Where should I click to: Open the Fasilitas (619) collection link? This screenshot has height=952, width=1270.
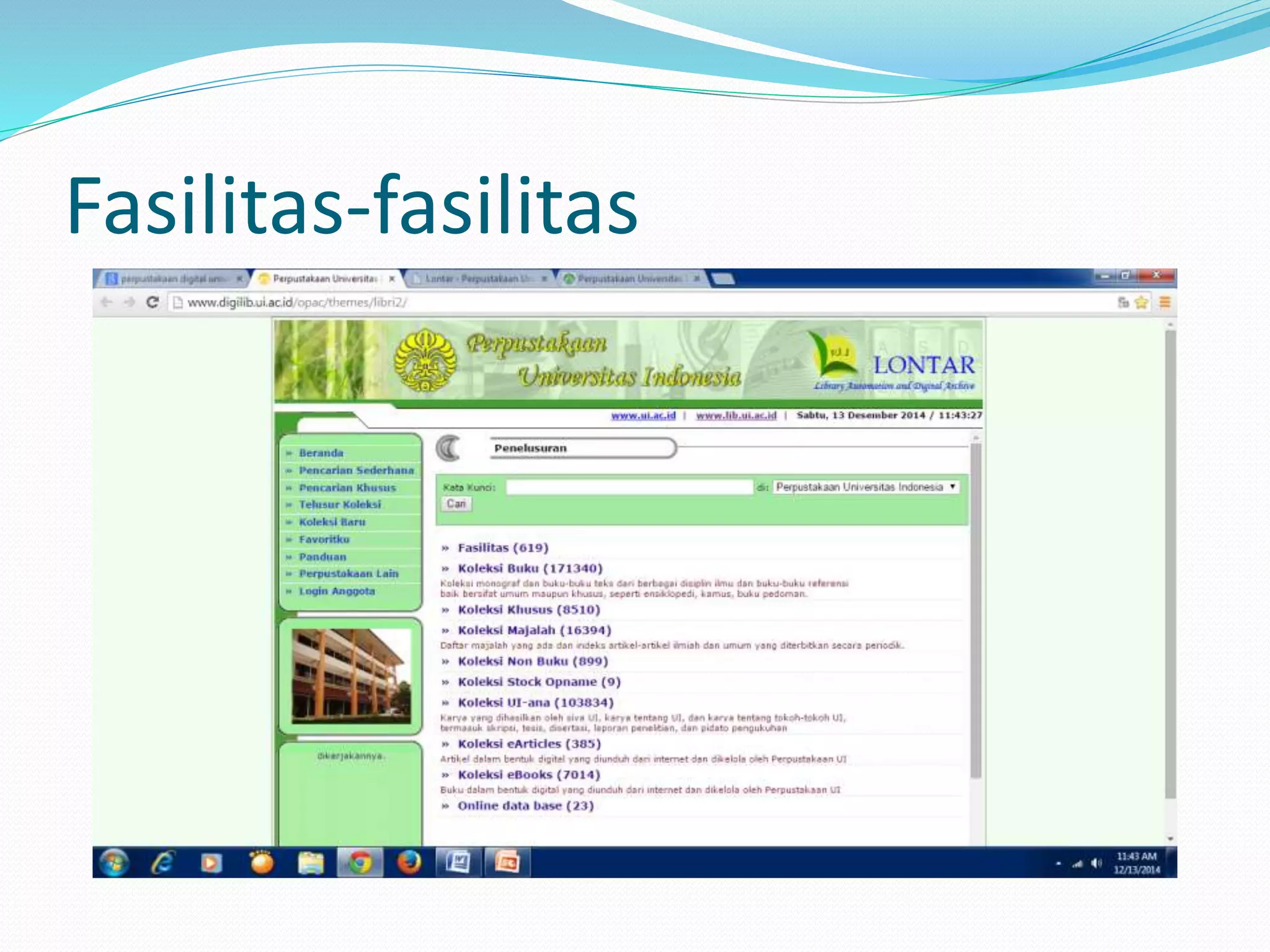pyautogui.click(x=503, y=548)
